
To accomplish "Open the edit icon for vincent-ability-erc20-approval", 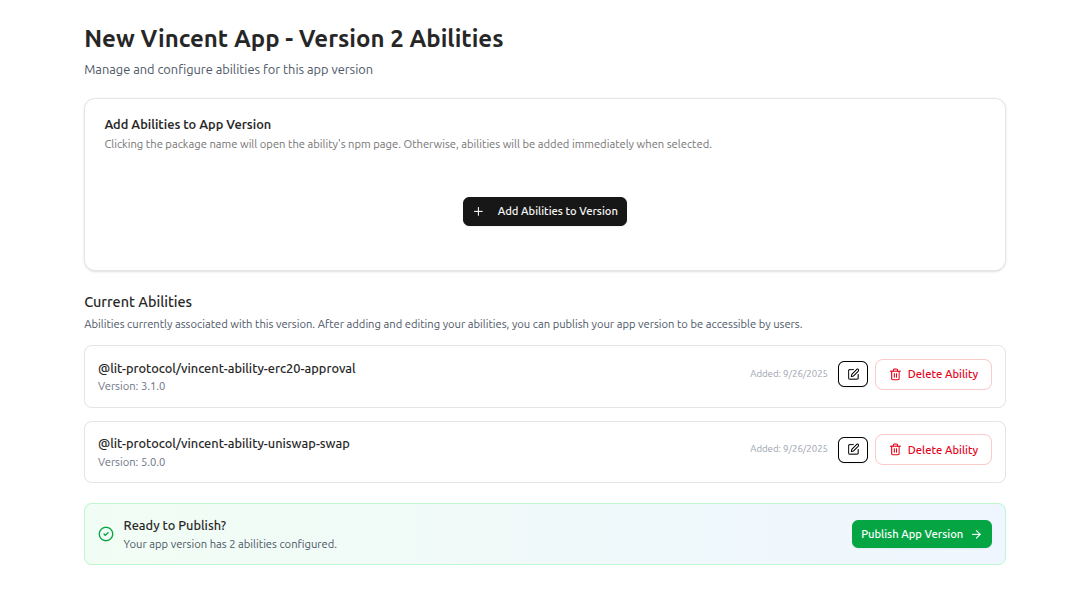I will [852, 374].
